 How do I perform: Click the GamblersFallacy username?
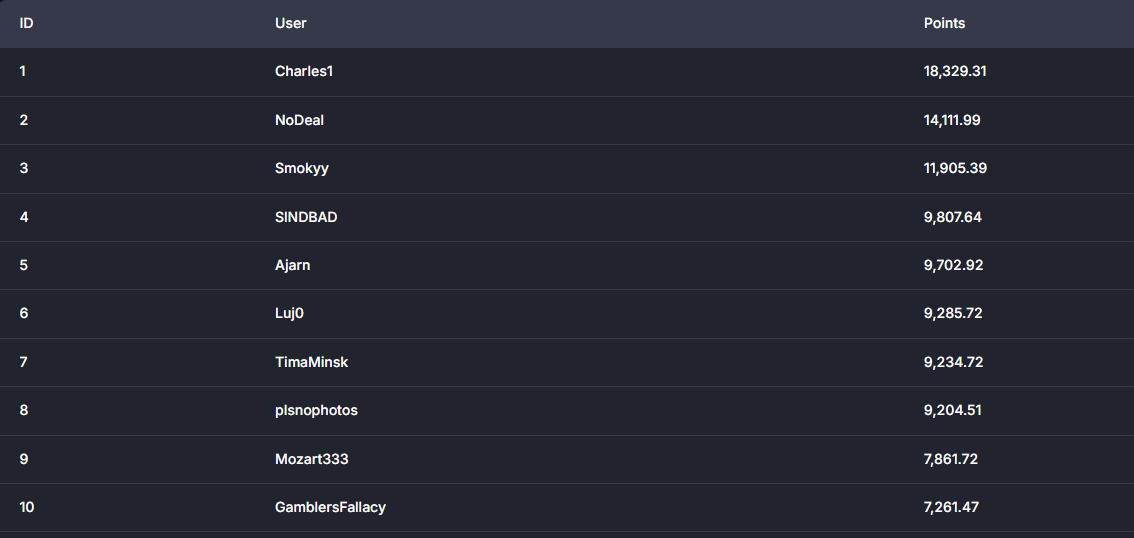coord(330,508)
